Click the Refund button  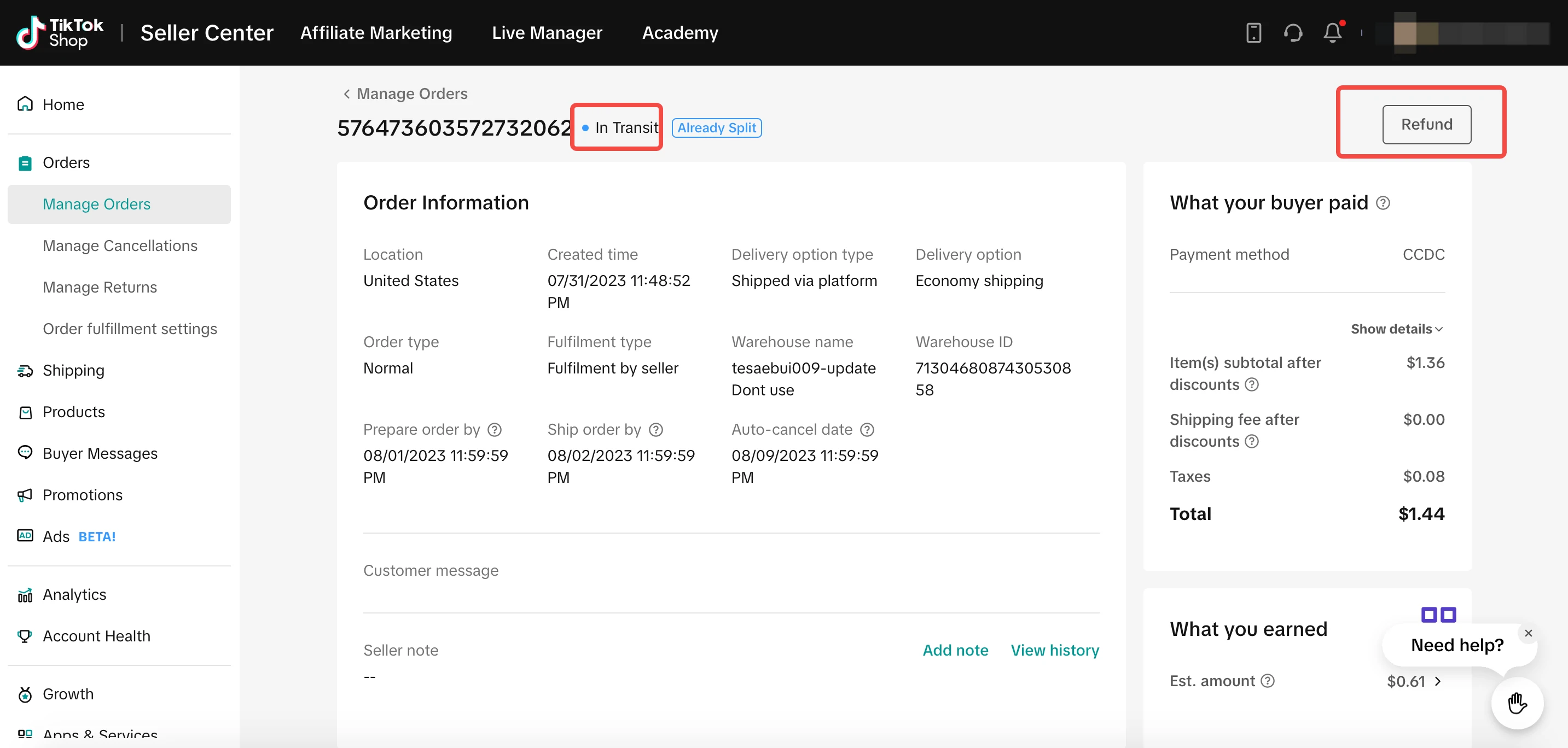click(x=1426, y=125)
